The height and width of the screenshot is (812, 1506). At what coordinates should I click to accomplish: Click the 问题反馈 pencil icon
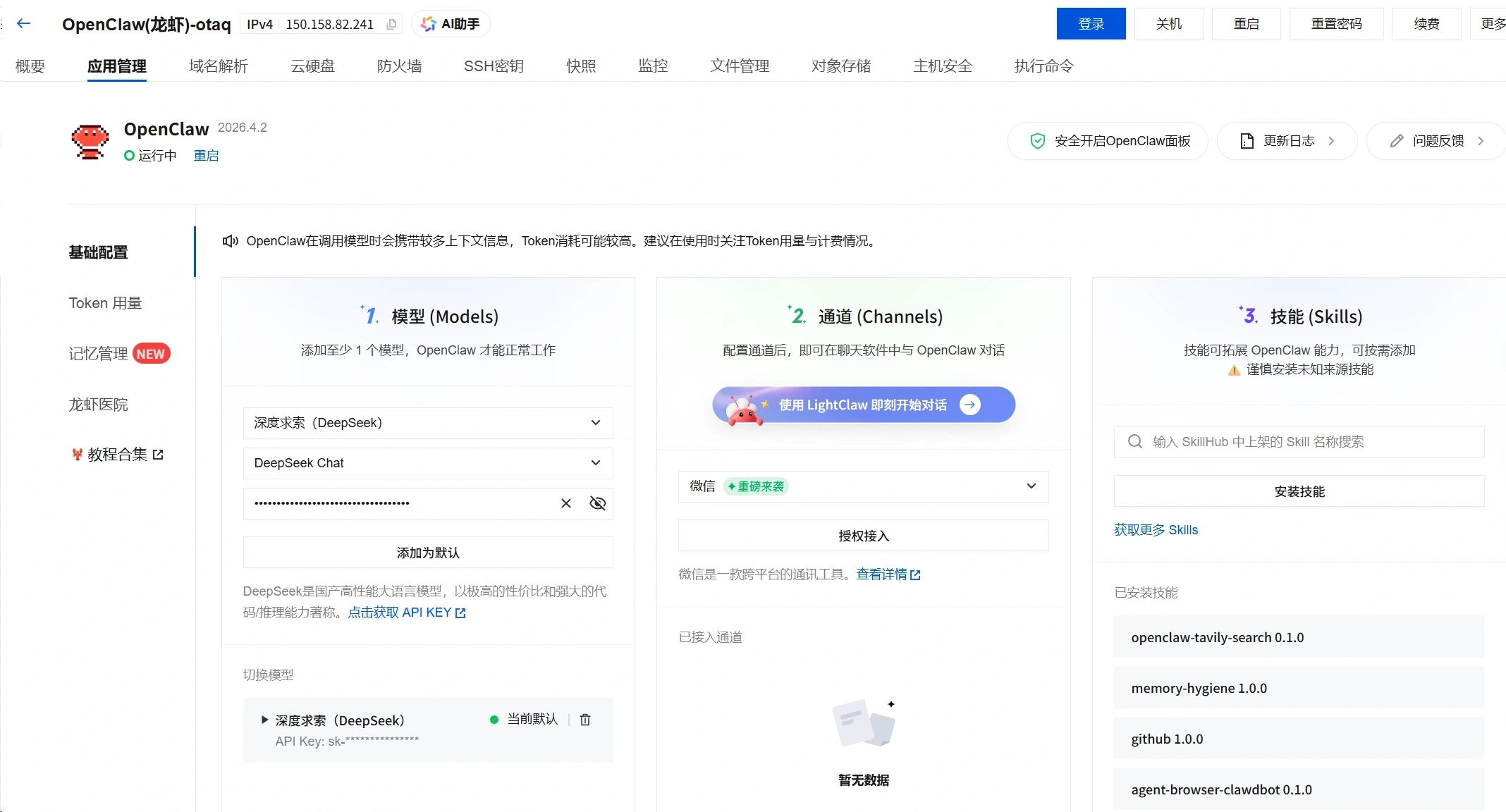(x=1396, y=141)
